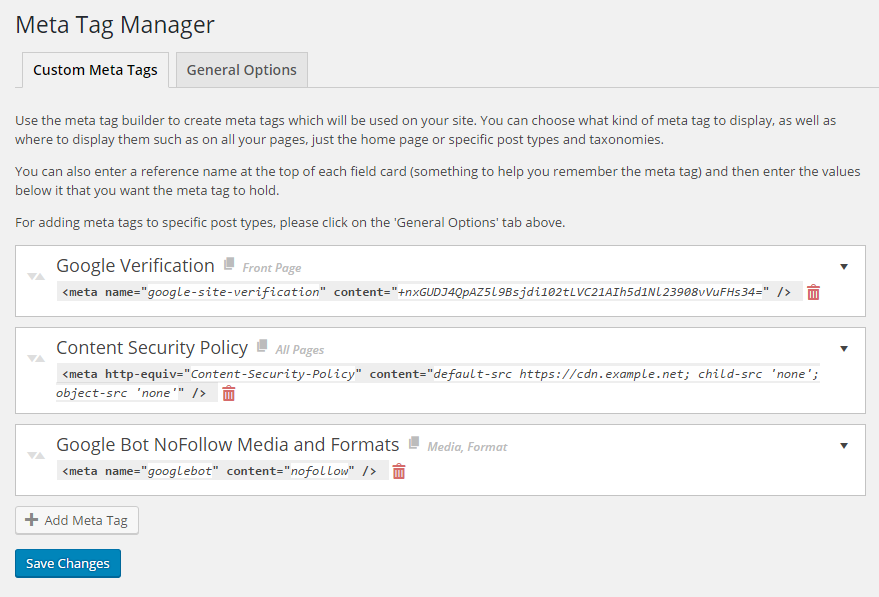Save Changes to meta tags
This screenshot has width=879, height=597.
pyautogui.click(x=68, y=563)
